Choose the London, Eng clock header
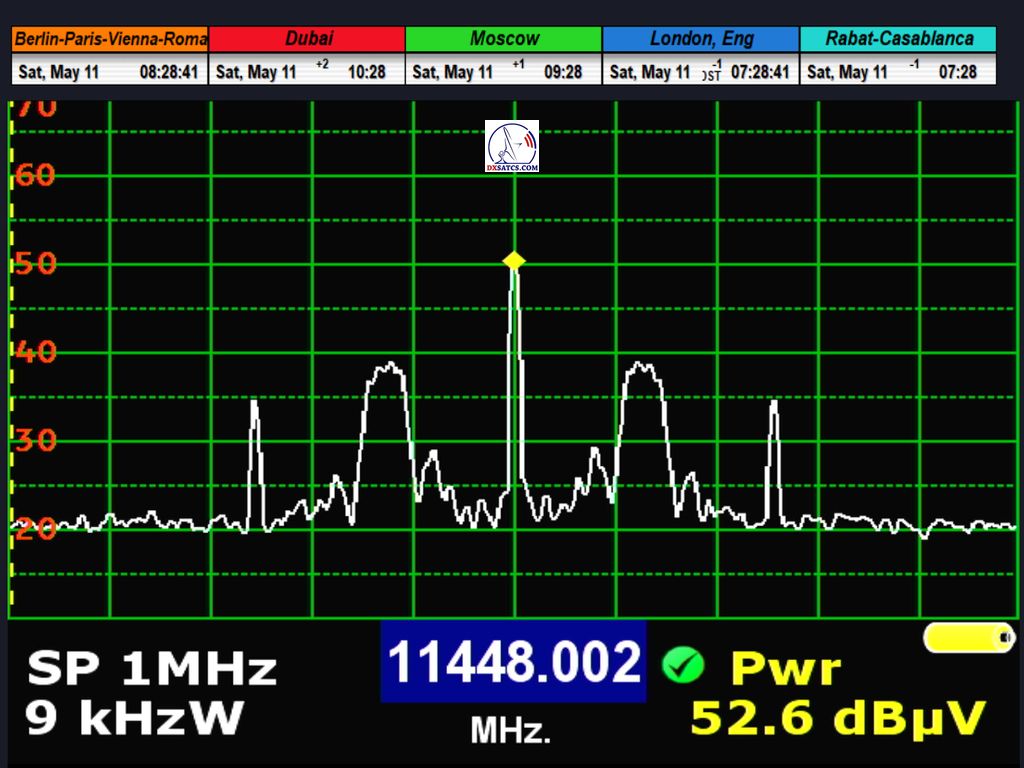 pyautogui.click(x=700, y=39)
